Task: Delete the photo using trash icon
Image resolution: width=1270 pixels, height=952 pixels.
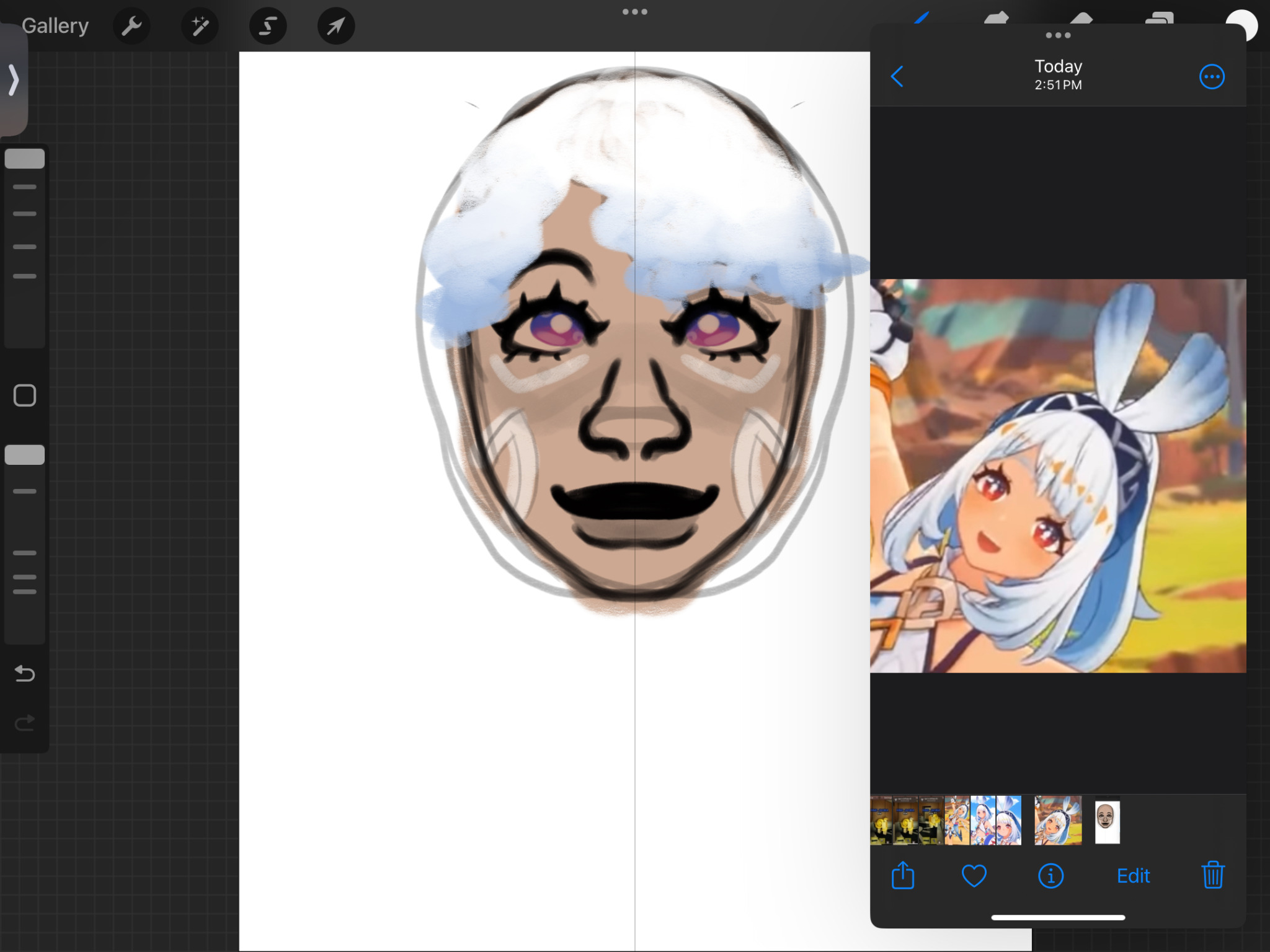Action: 1212,876
